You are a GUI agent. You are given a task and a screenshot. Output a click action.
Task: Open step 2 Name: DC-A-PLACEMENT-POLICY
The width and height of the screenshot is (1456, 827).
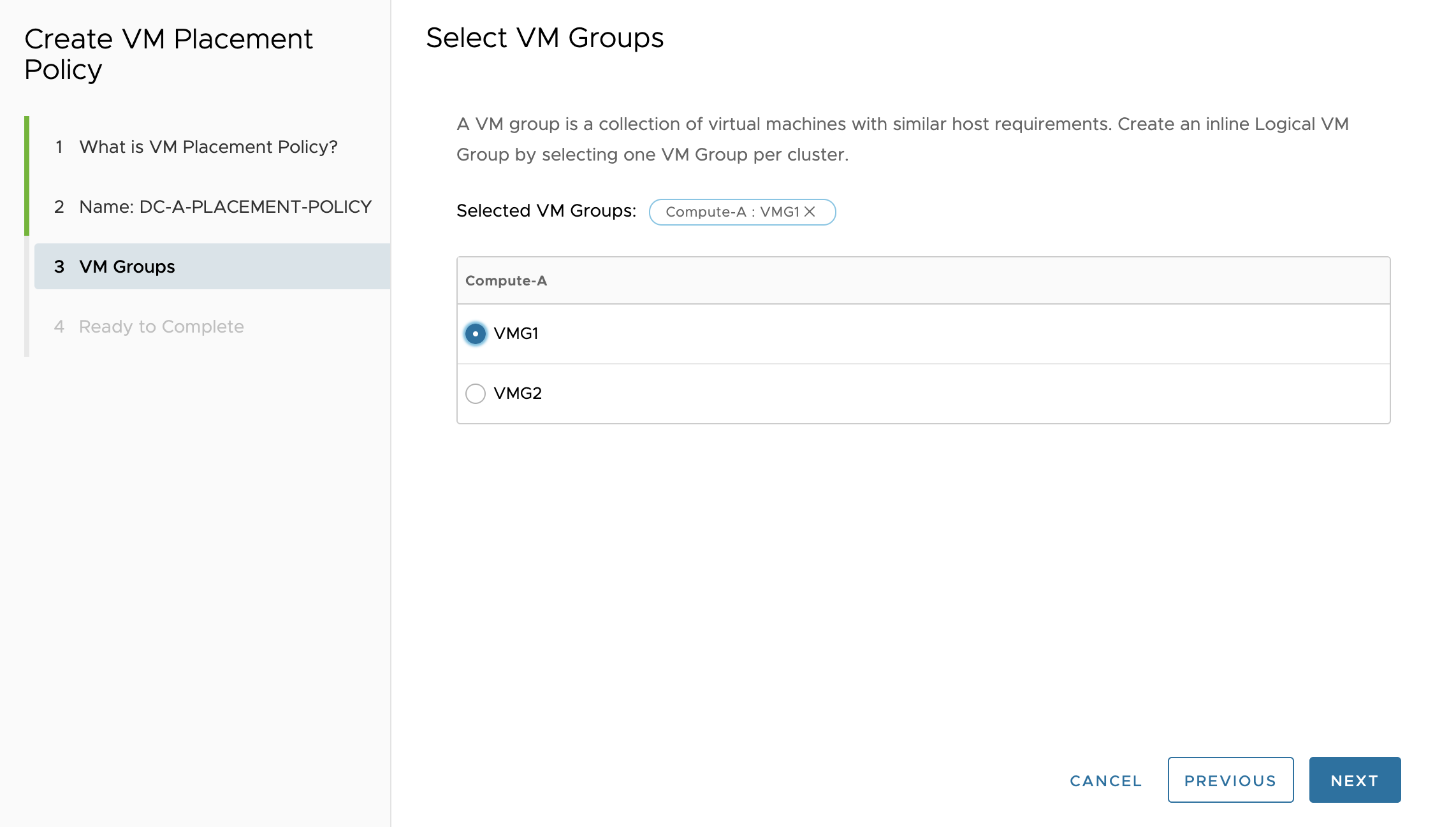pos(224,207)
